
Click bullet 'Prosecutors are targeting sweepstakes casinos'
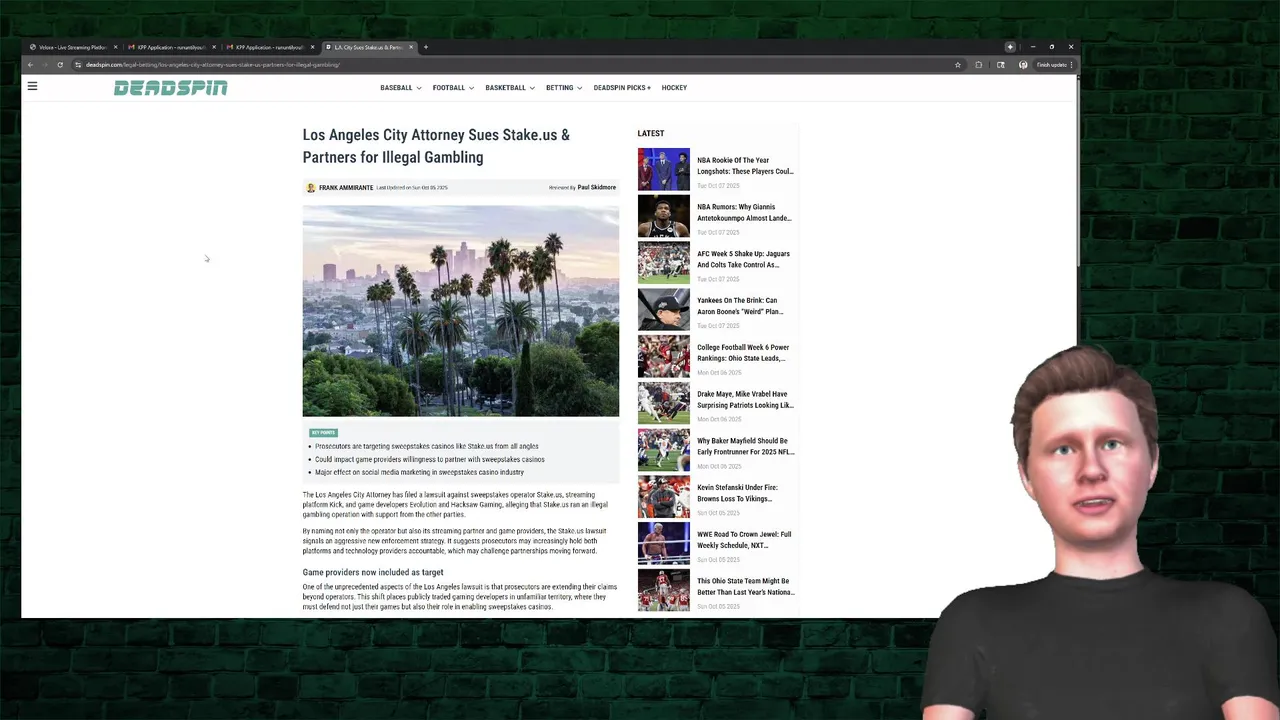coord(427,446)
